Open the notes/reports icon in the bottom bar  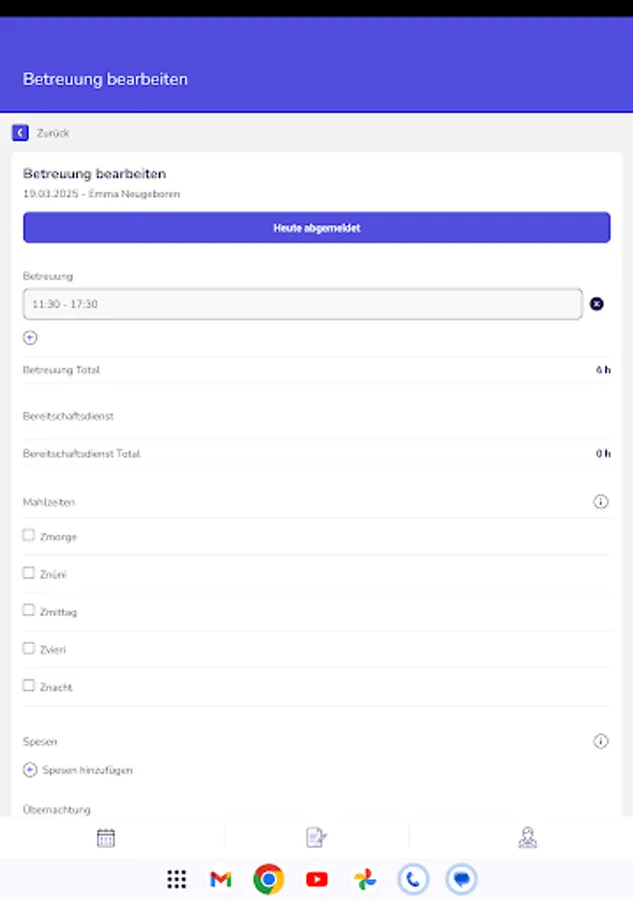pos(316,837)
